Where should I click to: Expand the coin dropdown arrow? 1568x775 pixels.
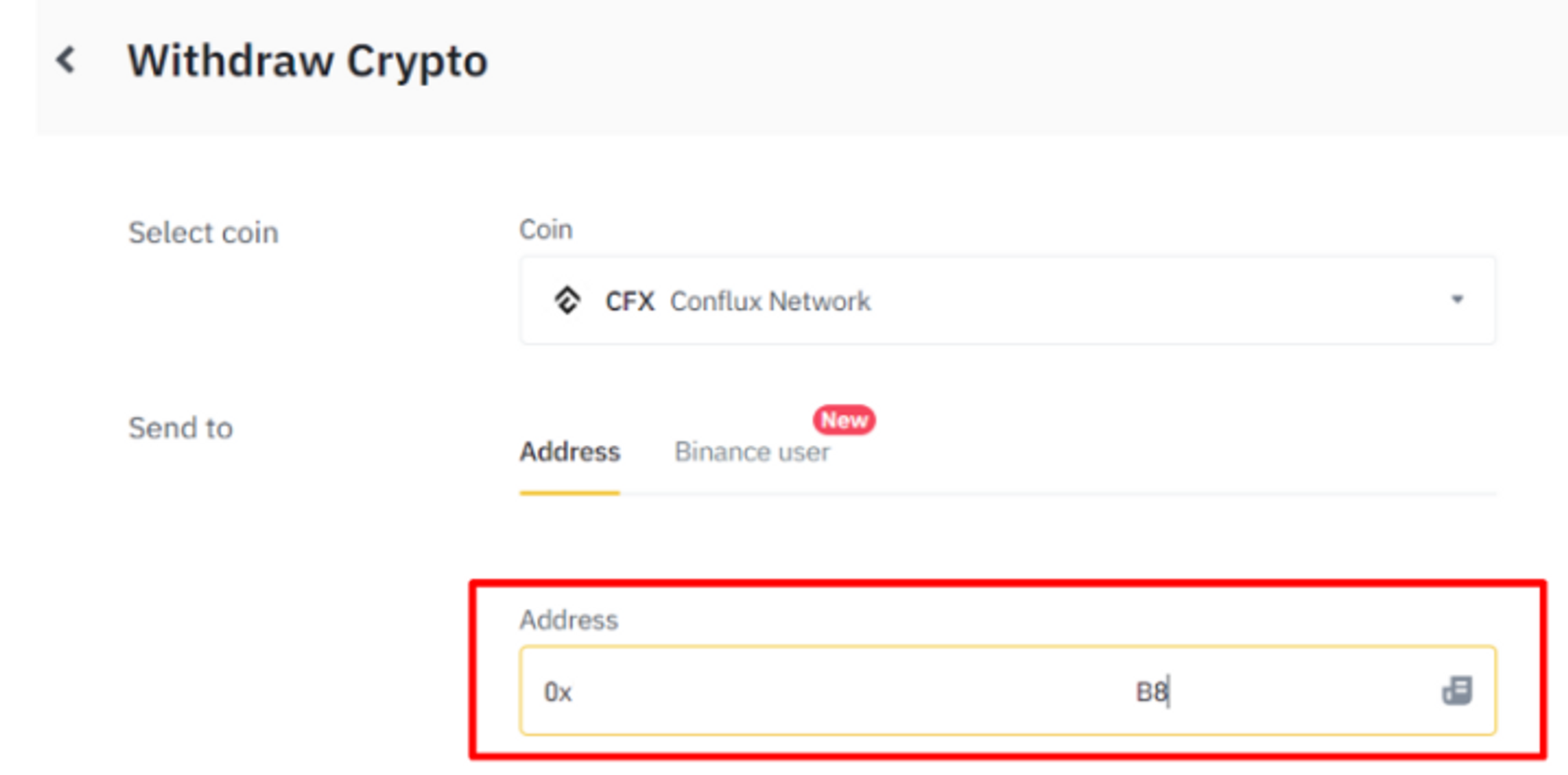(1457, 299)
